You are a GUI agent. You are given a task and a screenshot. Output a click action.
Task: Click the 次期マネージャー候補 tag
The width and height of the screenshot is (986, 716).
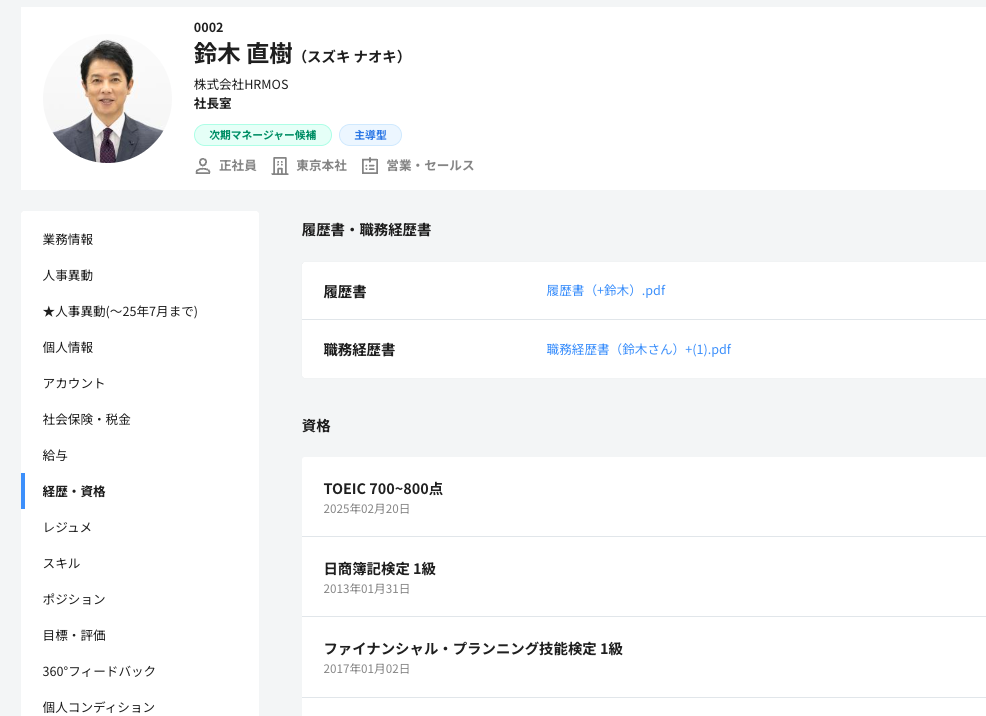[263, 135]
